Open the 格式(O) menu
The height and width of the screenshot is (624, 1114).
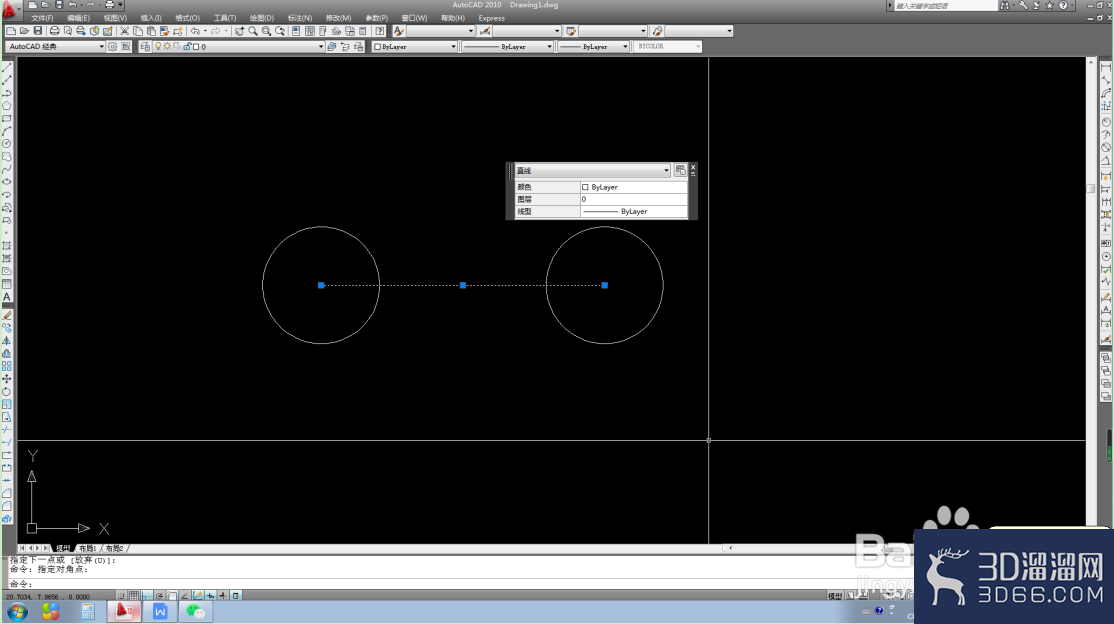(x=188, y=18)
